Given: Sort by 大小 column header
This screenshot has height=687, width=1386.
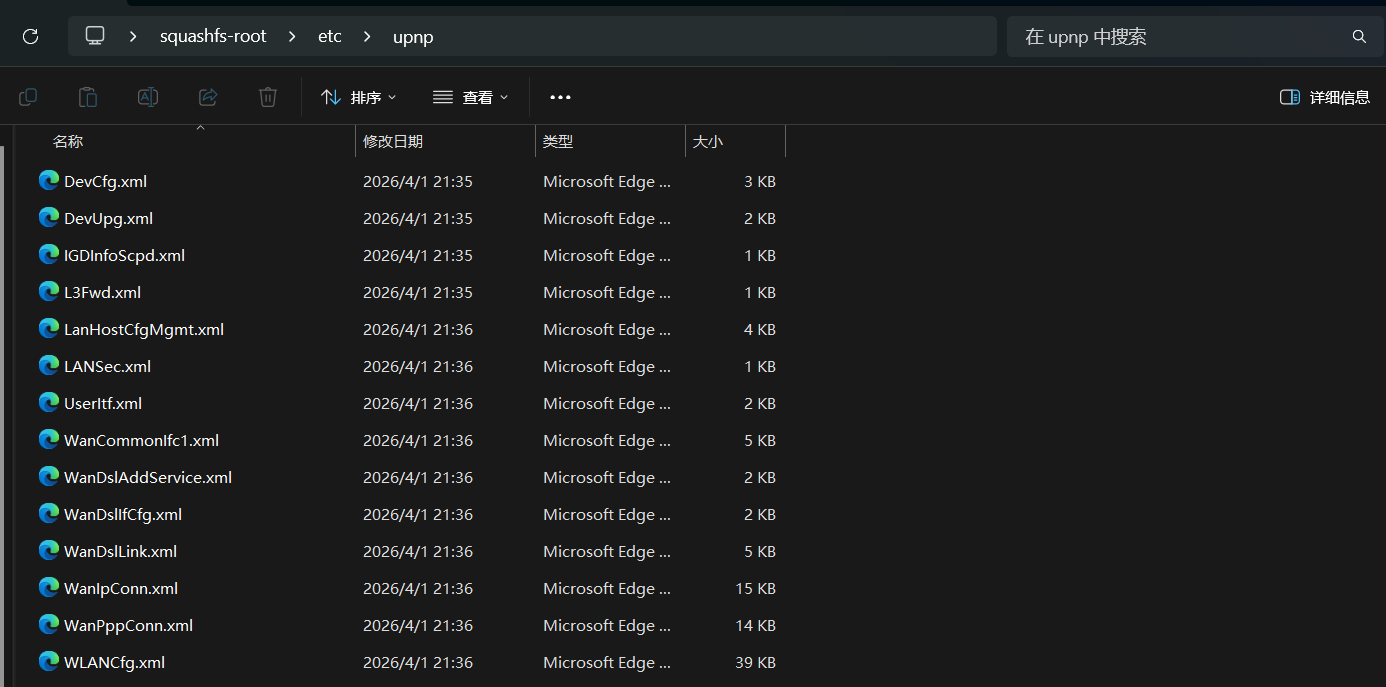Looking at the screenshot, I should (x=708, y=142).
